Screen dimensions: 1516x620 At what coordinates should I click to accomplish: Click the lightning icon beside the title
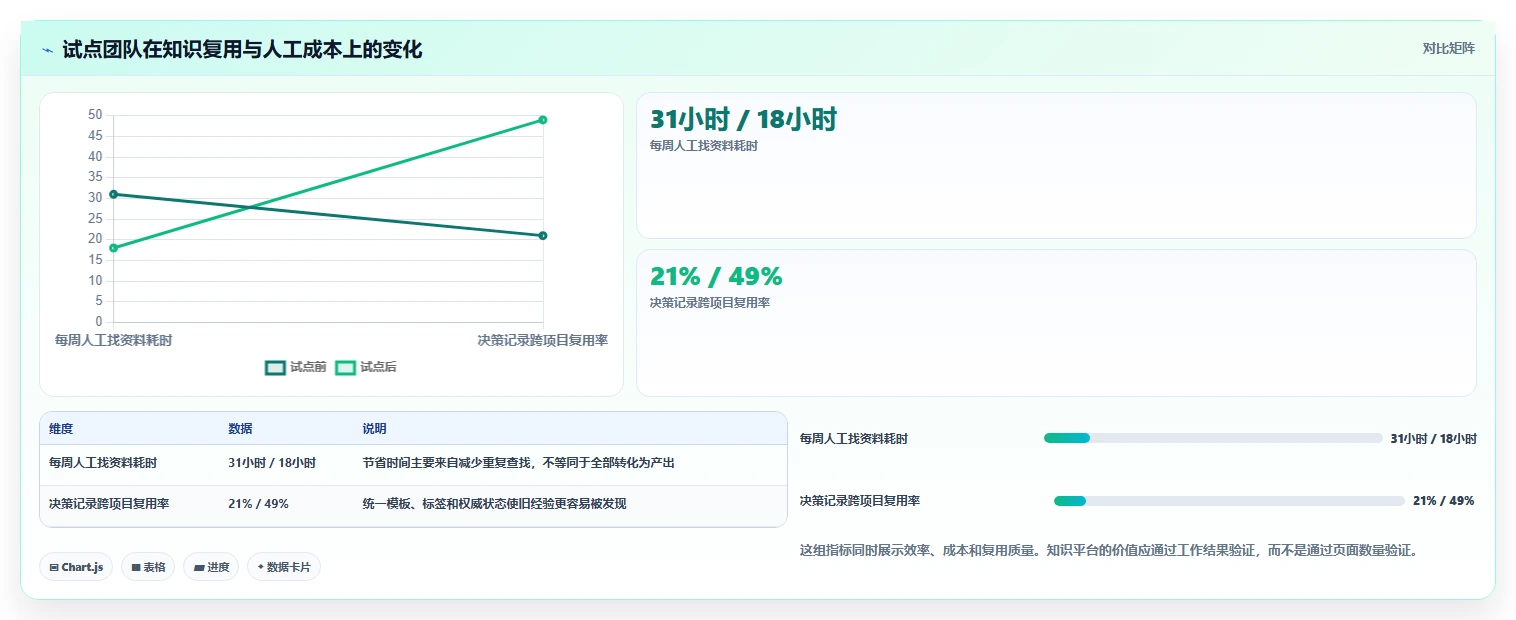pyautogui.click(x=48, y=50)
